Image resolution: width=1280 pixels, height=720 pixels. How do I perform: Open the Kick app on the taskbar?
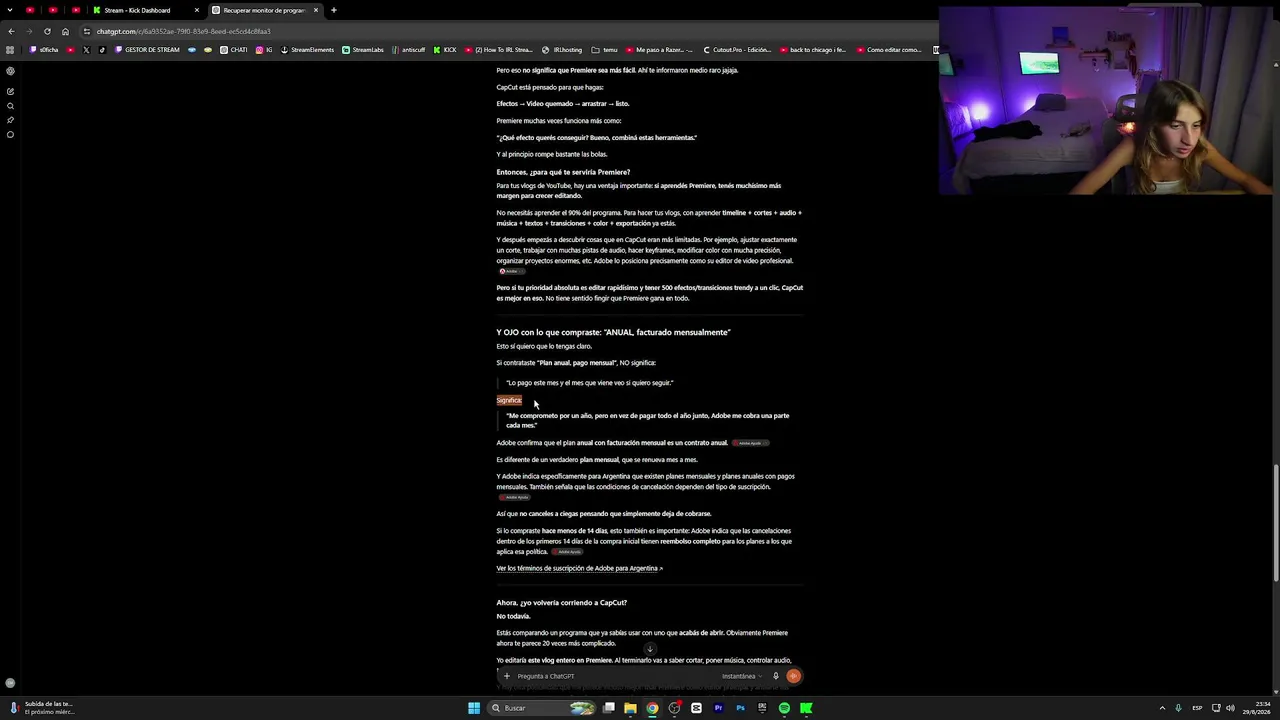[806, 708]
